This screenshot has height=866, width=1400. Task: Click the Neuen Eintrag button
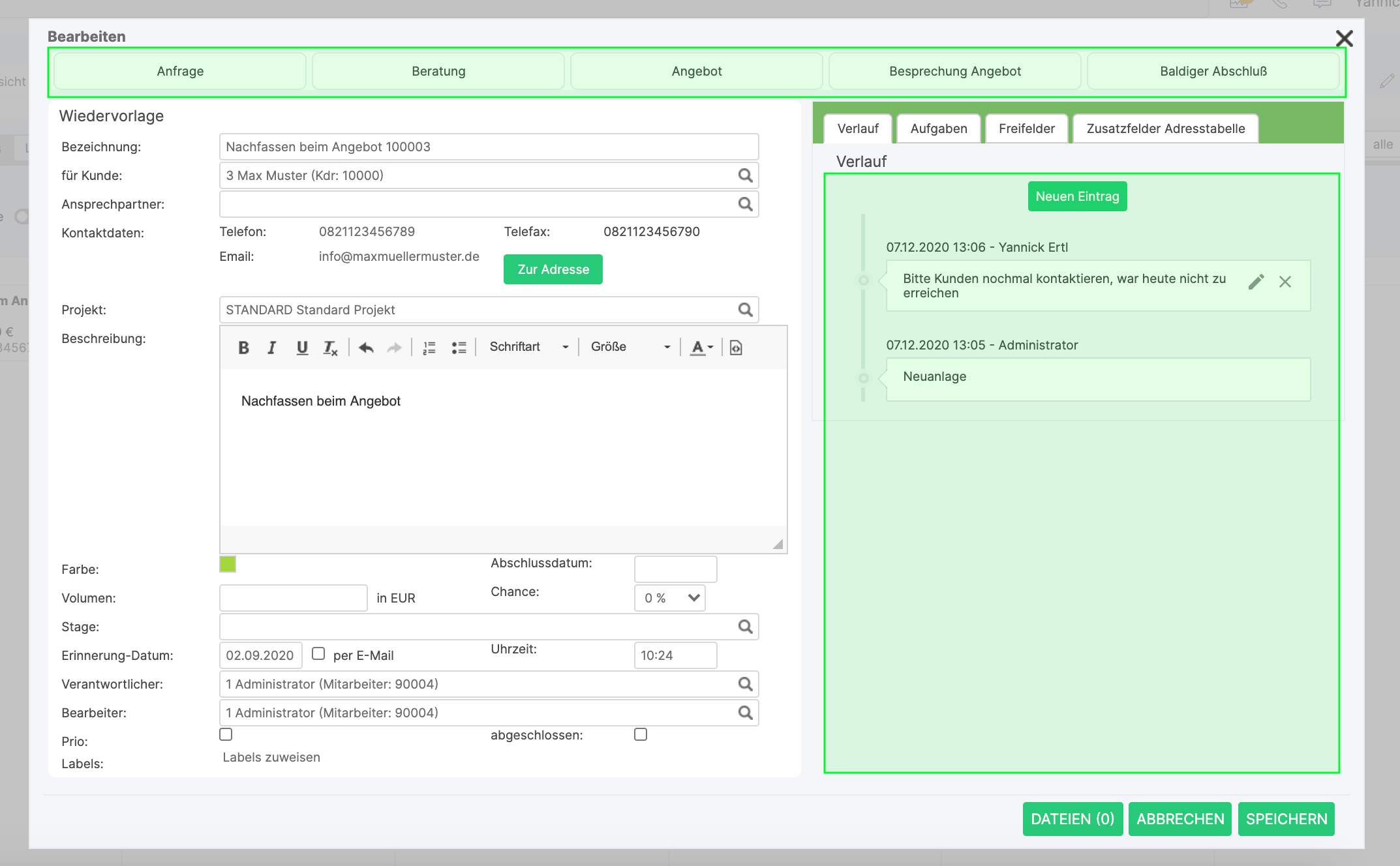click(1077, 196)
